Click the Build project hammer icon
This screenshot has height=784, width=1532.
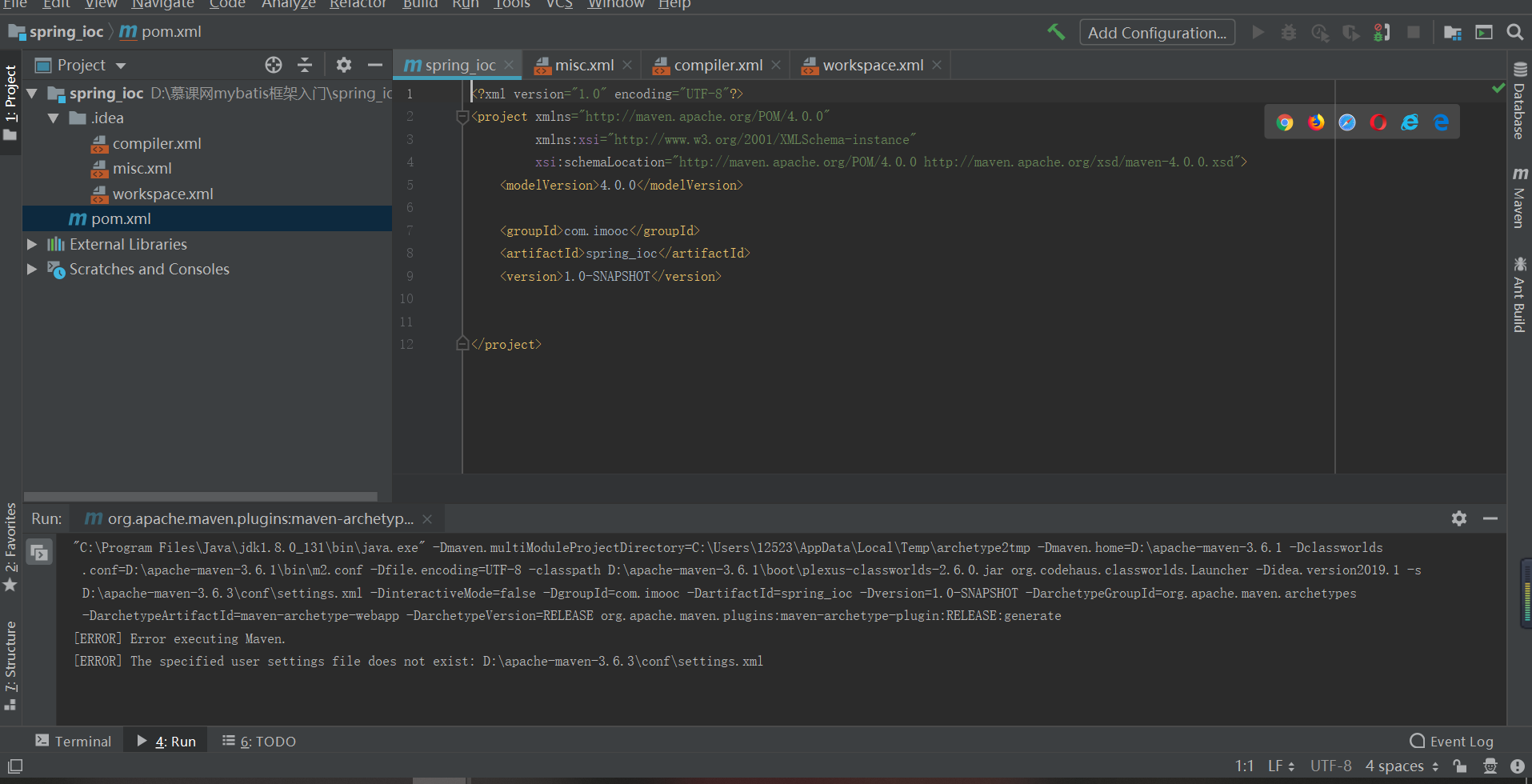1056,32
